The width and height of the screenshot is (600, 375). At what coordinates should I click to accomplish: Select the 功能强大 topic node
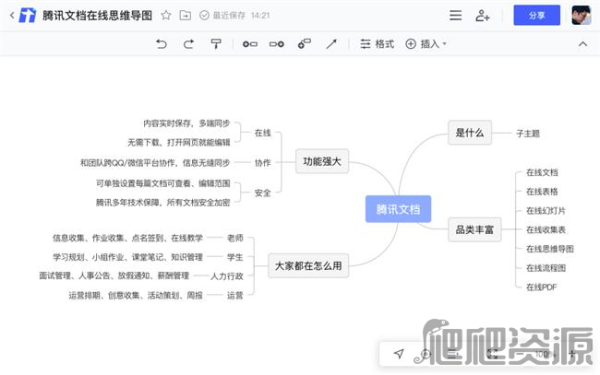click(322, 161)
